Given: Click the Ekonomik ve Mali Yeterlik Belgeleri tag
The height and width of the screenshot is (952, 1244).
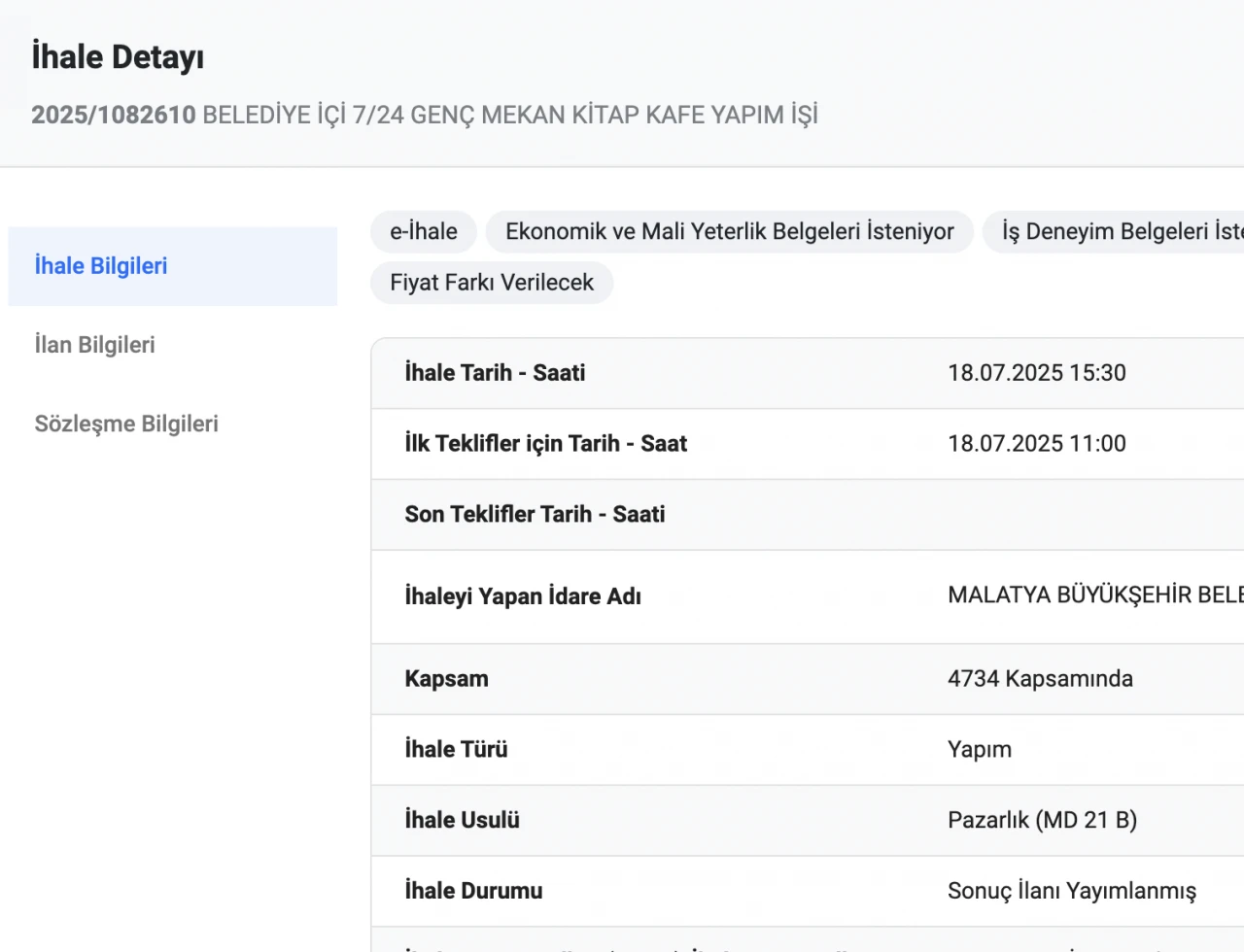Looking at the screenshot, I should point(729,232).
